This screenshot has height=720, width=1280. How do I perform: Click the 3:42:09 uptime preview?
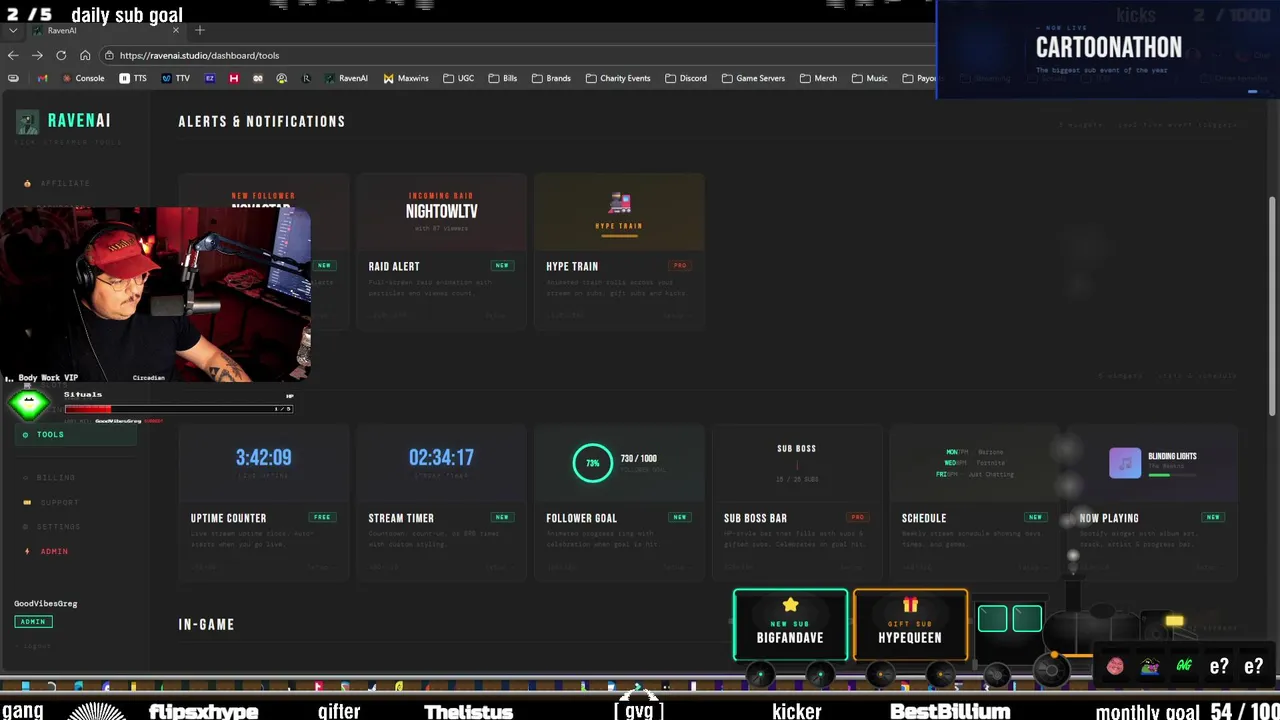(264, 457)
